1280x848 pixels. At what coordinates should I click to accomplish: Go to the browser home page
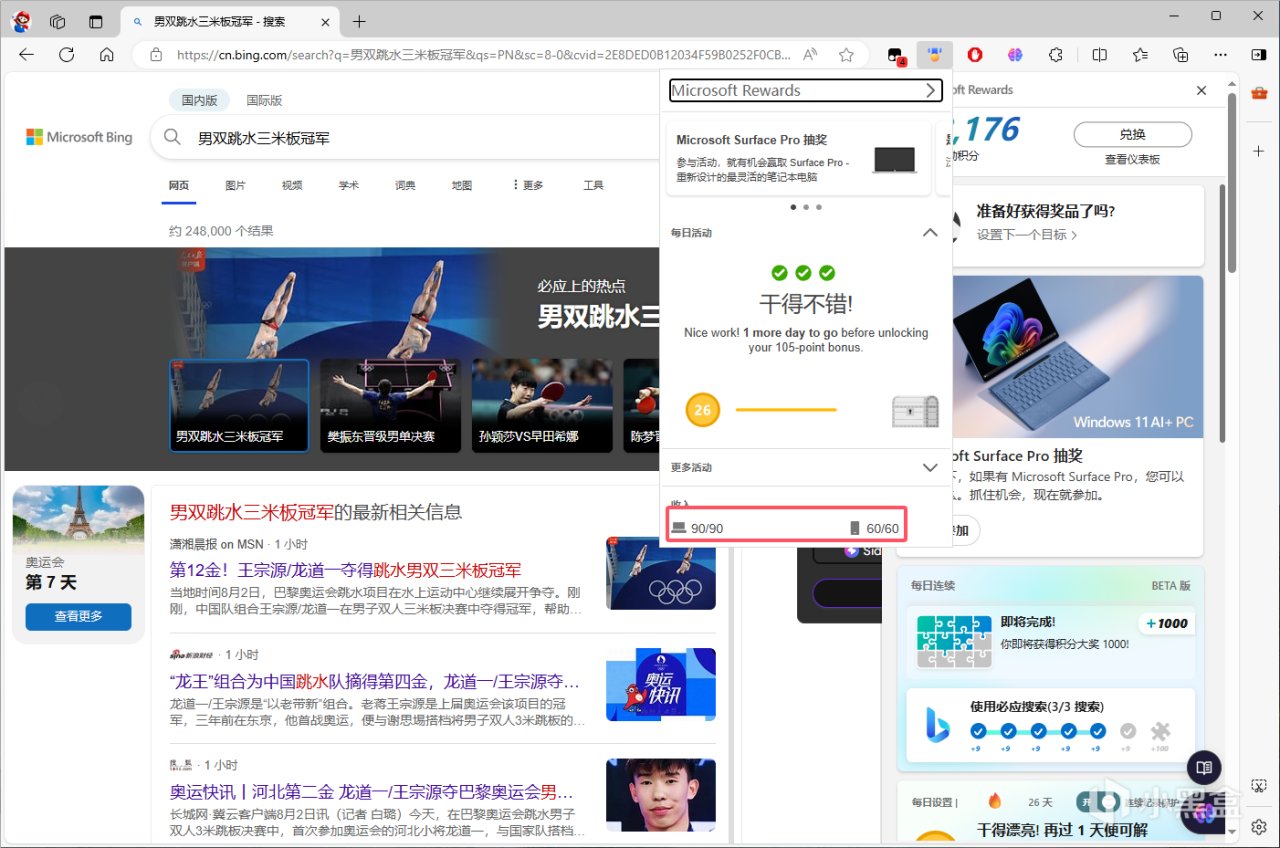click(x=106, y=55)
